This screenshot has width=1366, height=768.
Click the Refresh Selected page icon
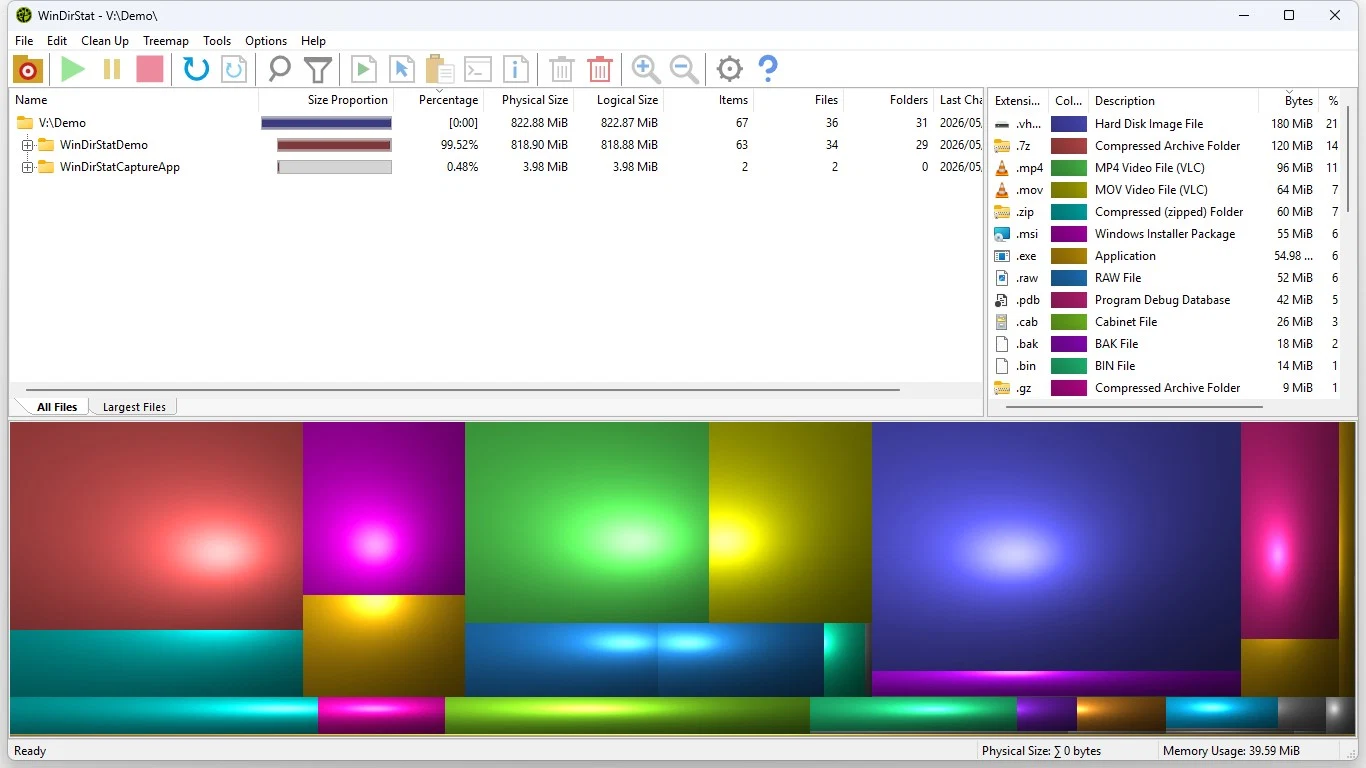(234, 69)
